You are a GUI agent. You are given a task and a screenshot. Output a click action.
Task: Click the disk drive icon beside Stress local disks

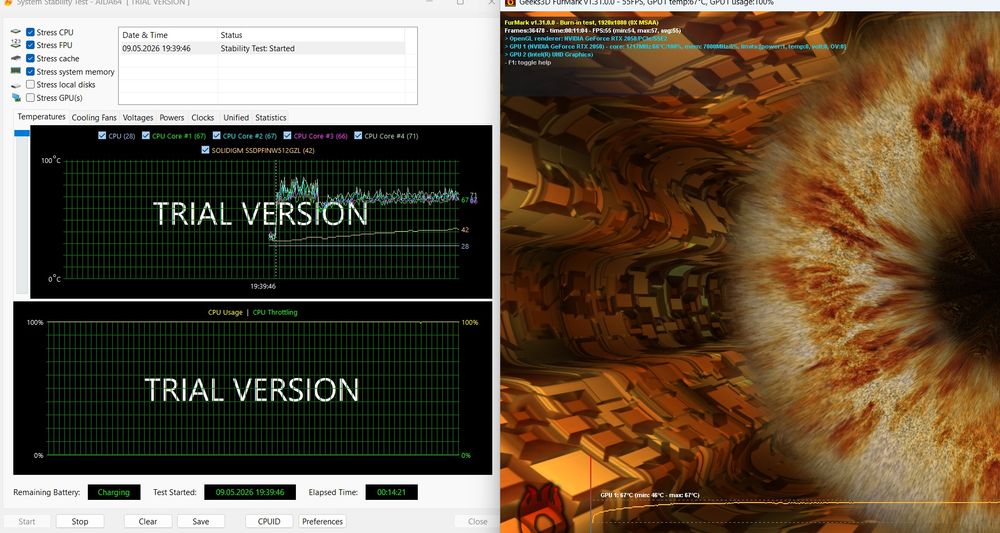(16, 85)
